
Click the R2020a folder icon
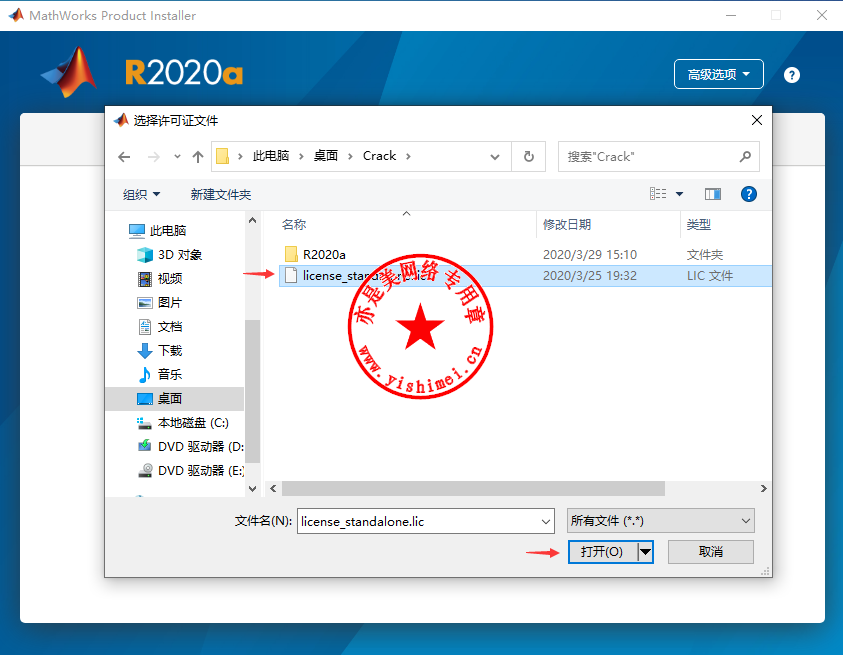pos(291,254)
